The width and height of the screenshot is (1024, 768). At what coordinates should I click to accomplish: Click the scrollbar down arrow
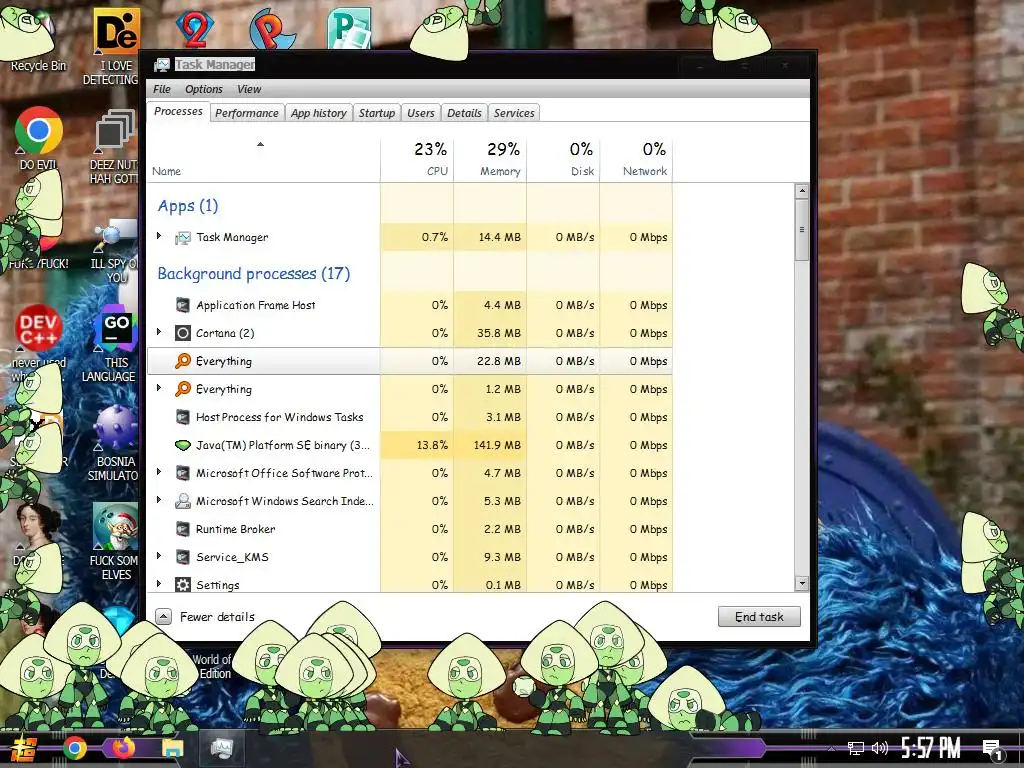[x=802, y=583]
